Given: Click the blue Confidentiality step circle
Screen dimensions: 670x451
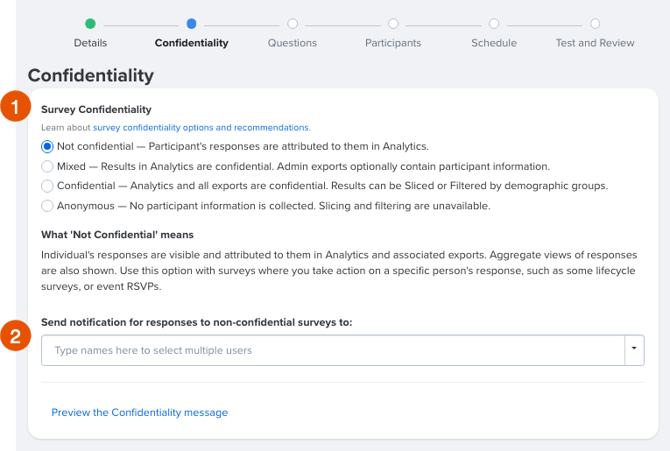Looking at the screenshot, I should click(191, 24).
